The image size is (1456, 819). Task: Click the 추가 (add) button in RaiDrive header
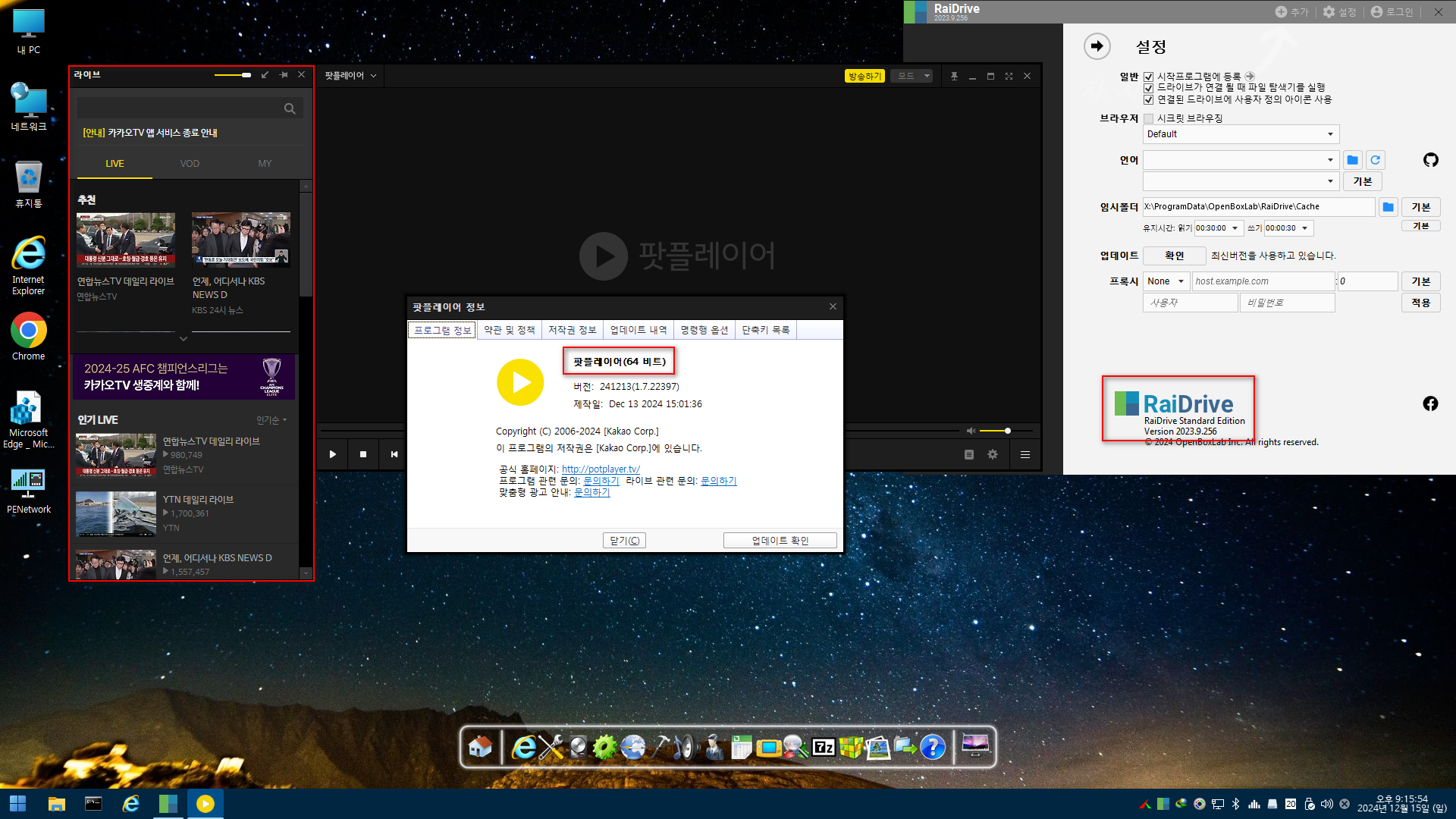pos(1291,12)
